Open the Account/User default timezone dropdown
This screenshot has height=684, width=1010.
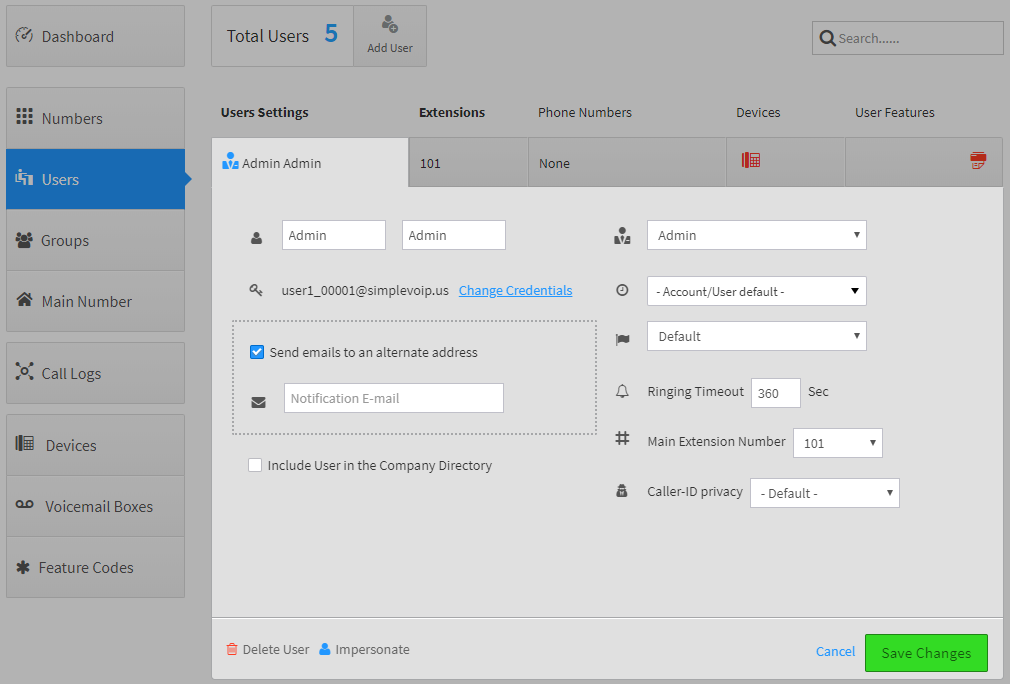(x=757, y=291)
